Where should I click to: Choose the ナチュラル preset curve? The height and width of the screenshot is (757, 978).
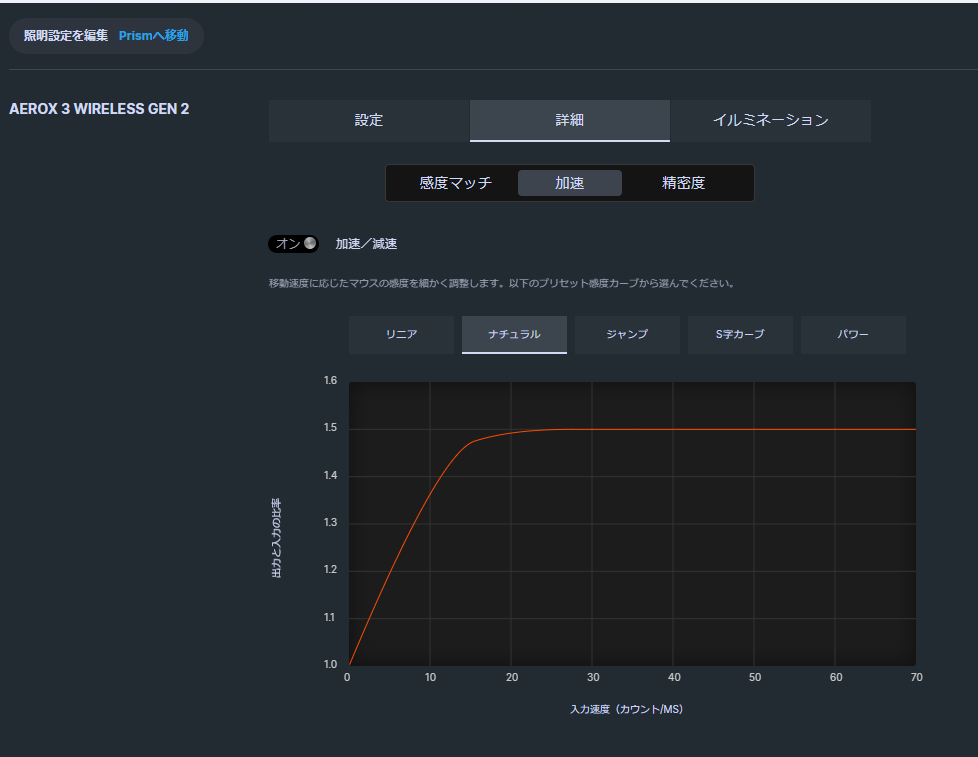[x=514, y=335]
